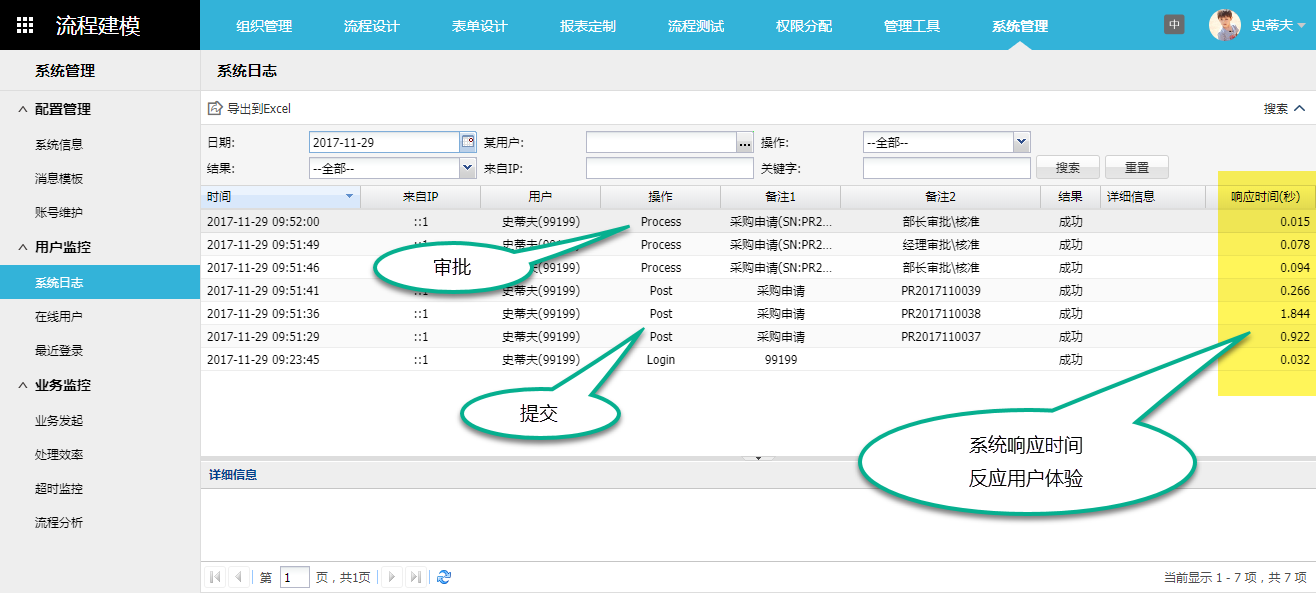This screenshot has width=1316, height=593.
Task: Click the user avatar picture
Action: 1224,25
